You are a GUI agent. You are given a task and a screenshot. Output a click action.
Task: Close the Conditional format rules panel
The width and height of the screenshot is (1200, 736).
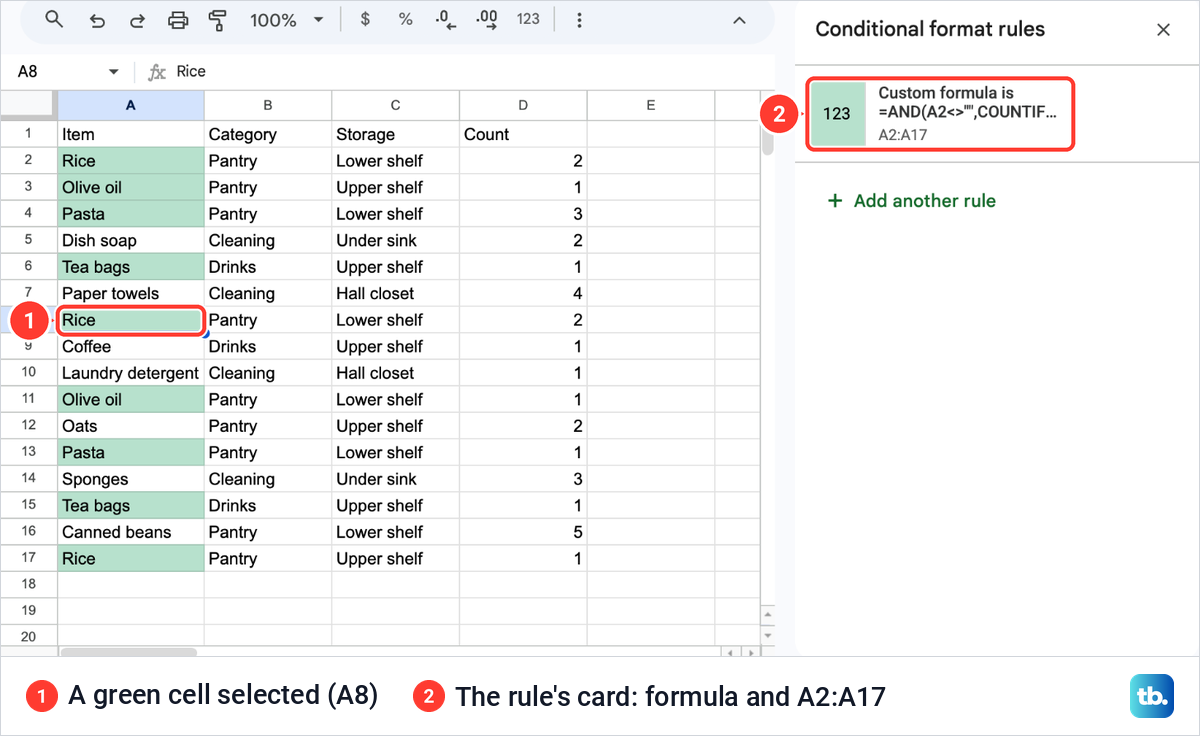[1163, 29]
